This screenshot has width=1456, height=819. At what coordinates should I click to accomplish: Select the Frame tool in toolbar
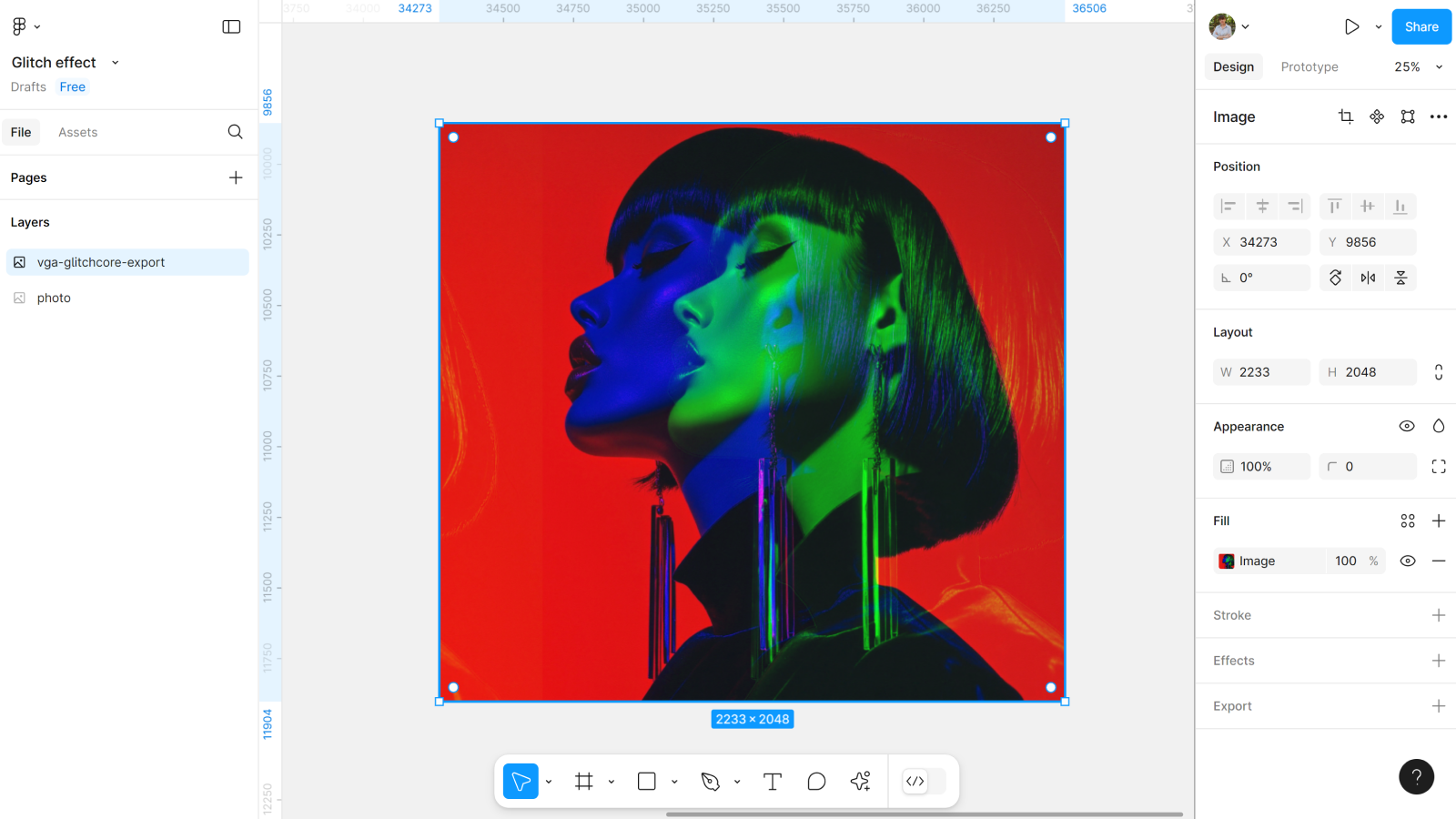coord(584,782)
